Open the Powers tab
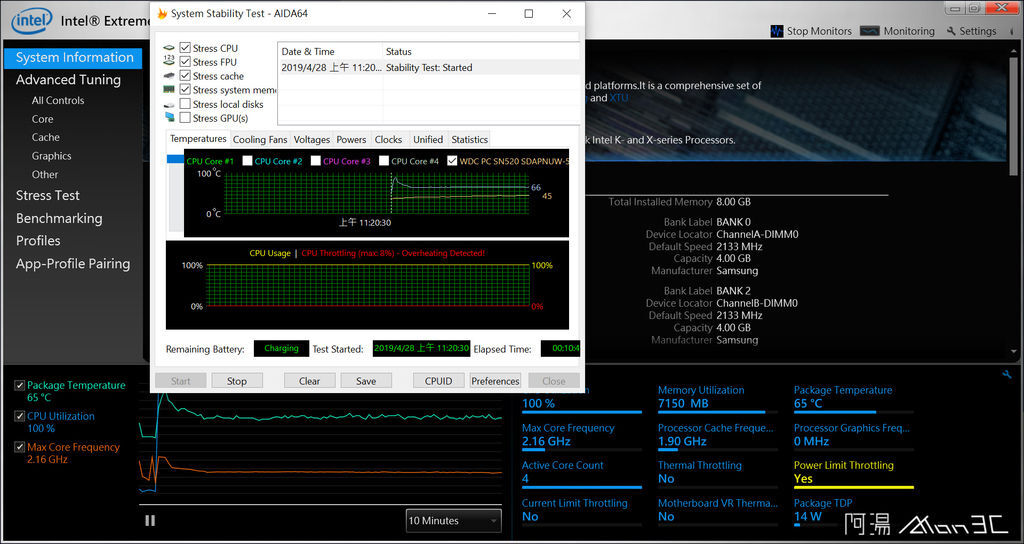This screenshot has width=1024, height=544. pos(351,139)
